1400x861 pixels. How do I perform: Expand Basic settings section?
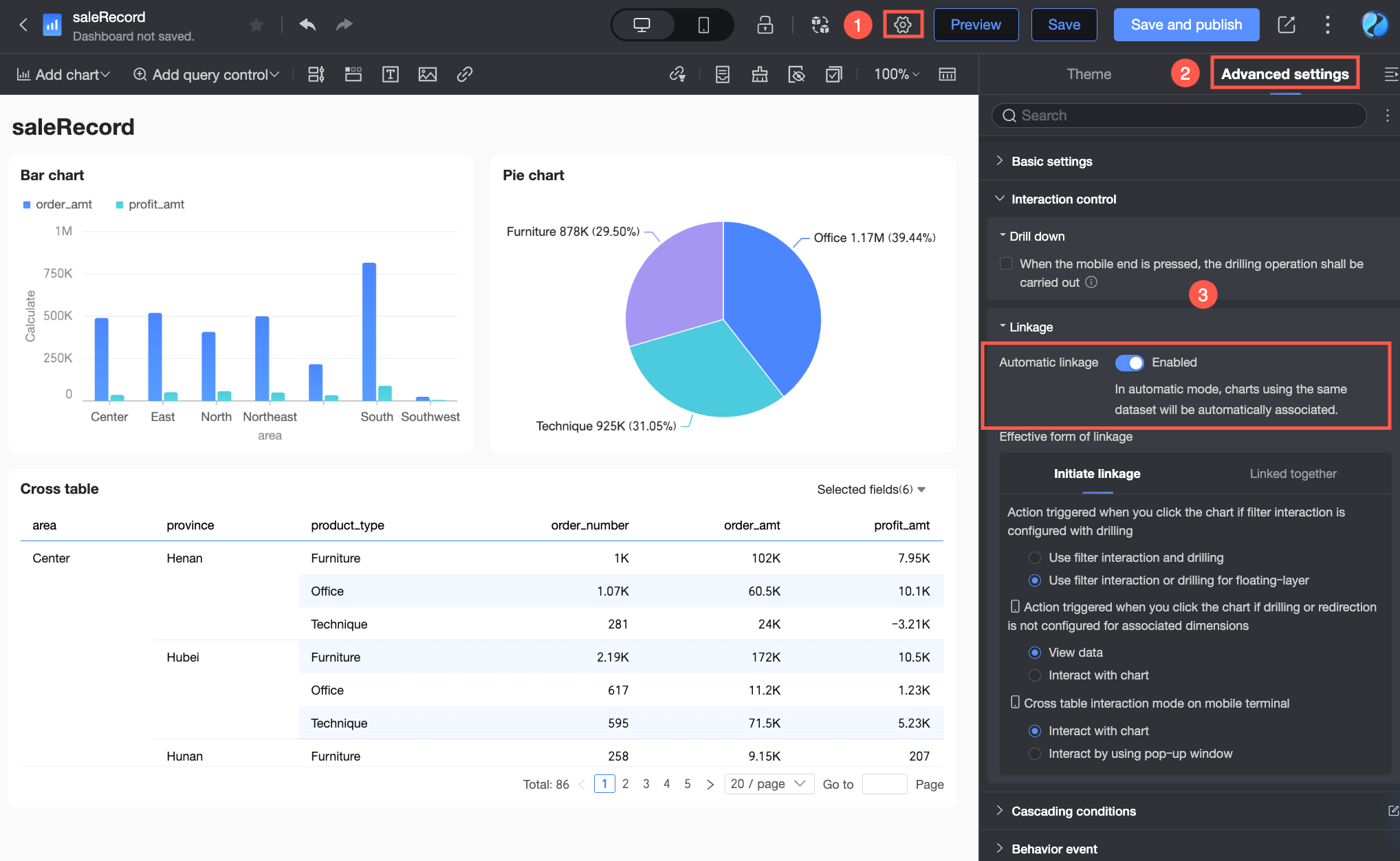1051,162
